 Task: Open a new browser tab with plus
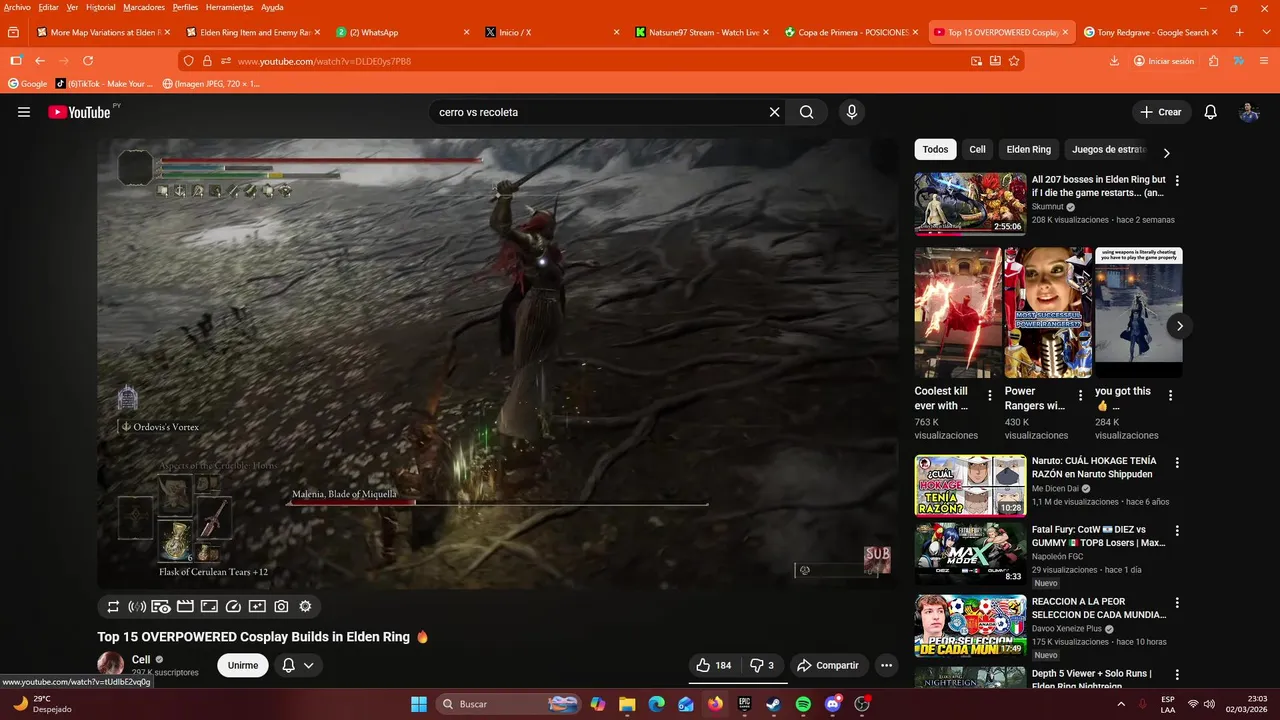point(1240,32)
